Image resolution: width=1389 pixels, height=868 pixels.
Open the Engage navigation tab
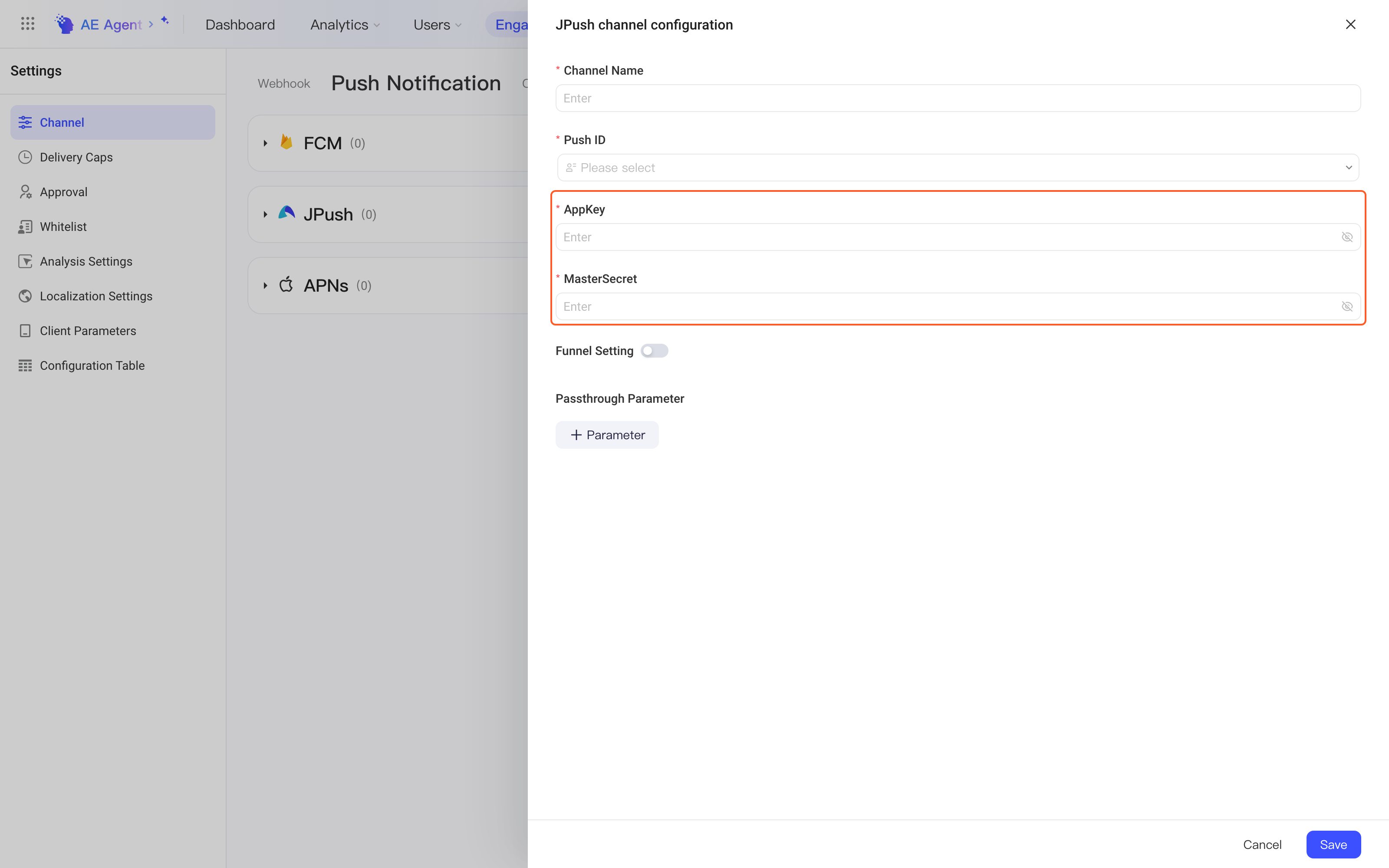pyautogui.click(x=507, y=25)
